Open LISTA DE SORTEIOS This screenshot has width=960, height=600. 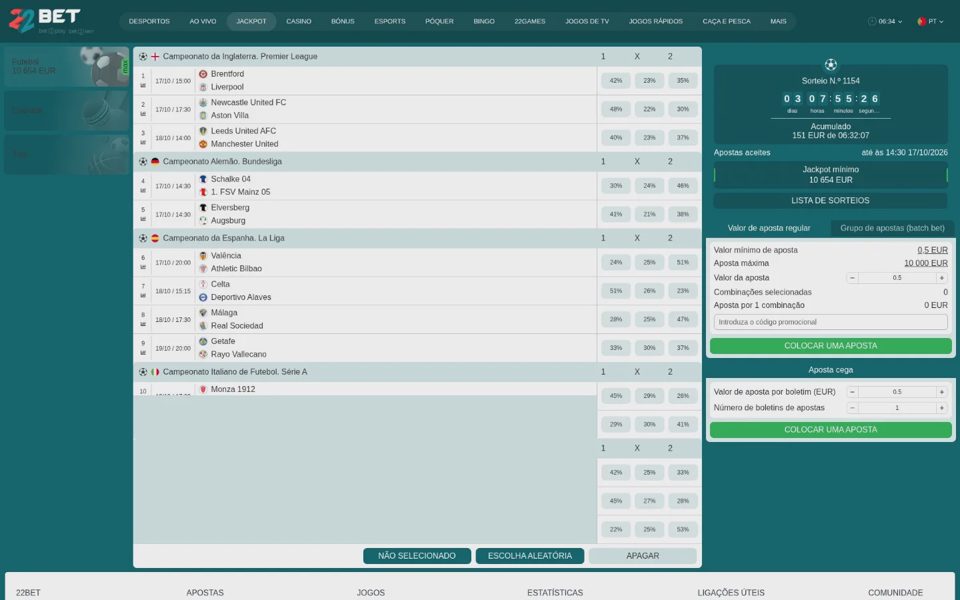pyautogui.click(x=830, y=200)
